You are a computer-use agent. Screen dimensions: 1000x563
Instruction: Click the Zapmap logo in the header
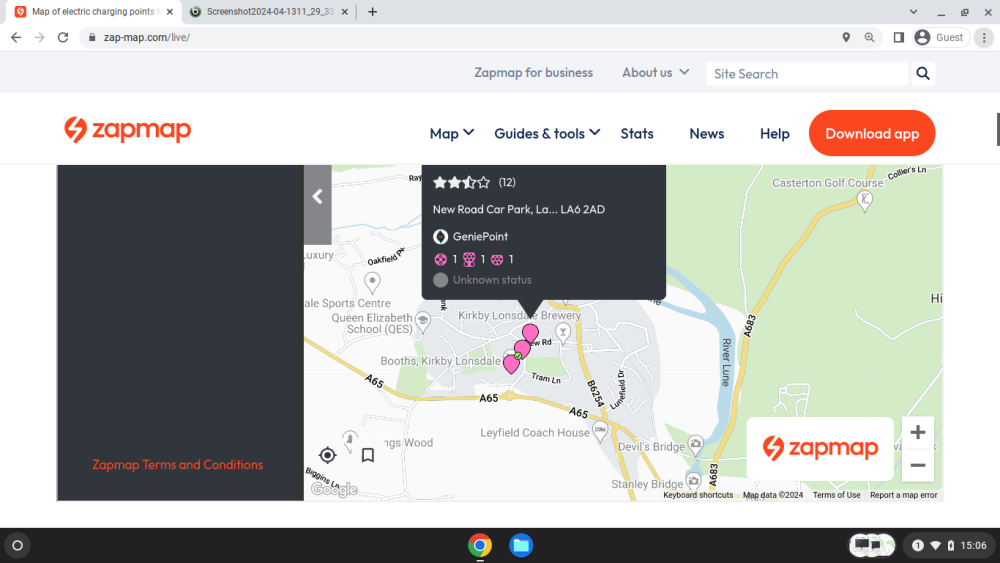[128, 130]
